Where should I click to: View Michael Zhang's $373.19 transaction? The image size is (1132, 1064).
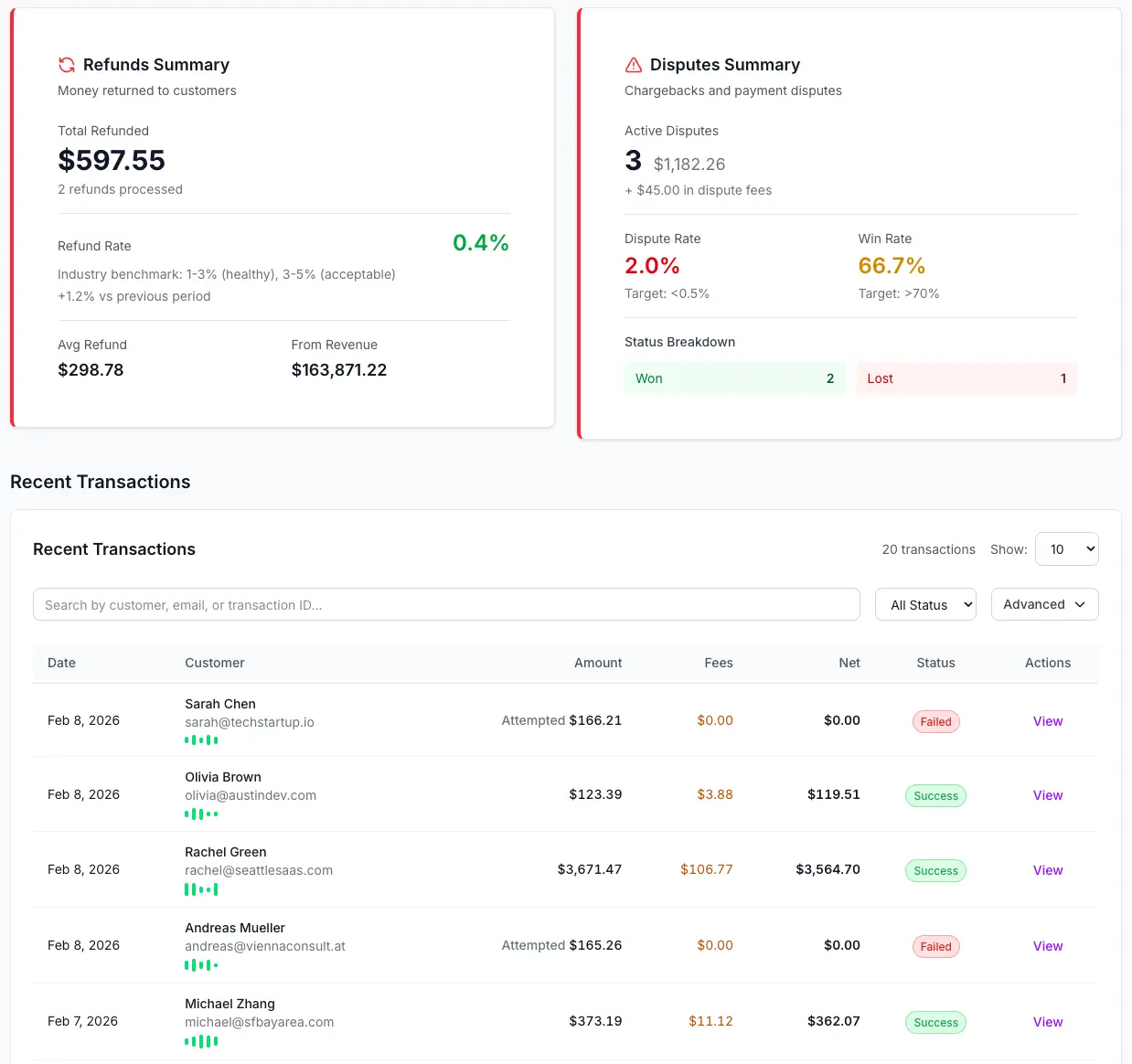tap(1048, 1022)
